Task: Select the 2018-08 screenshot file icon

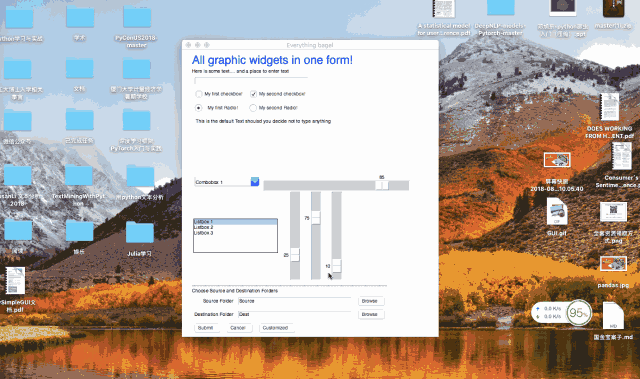Action: pyautogui.click(x=557, y=160)
